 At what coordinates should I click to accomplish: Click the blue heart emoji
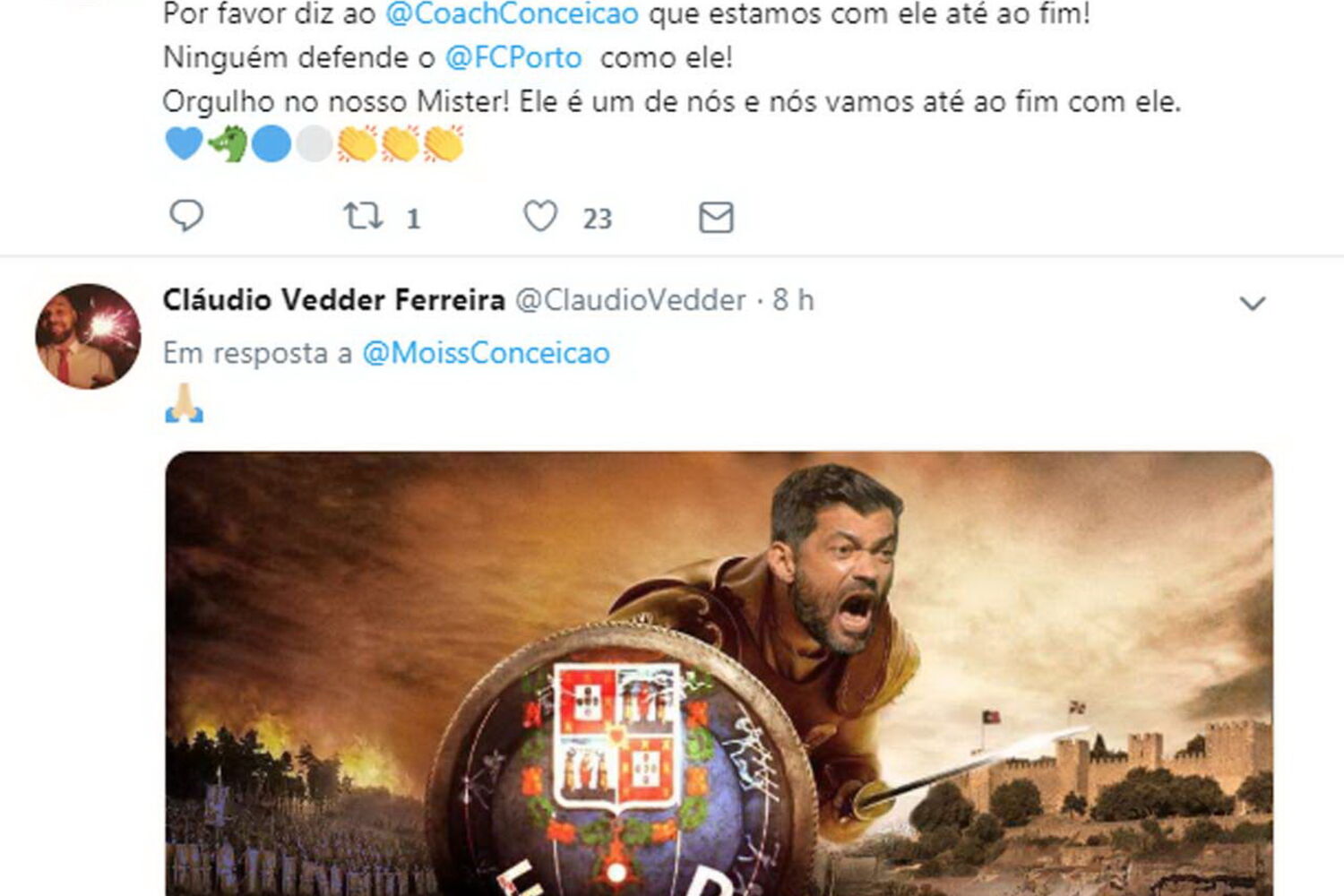(x=184, y=143)
